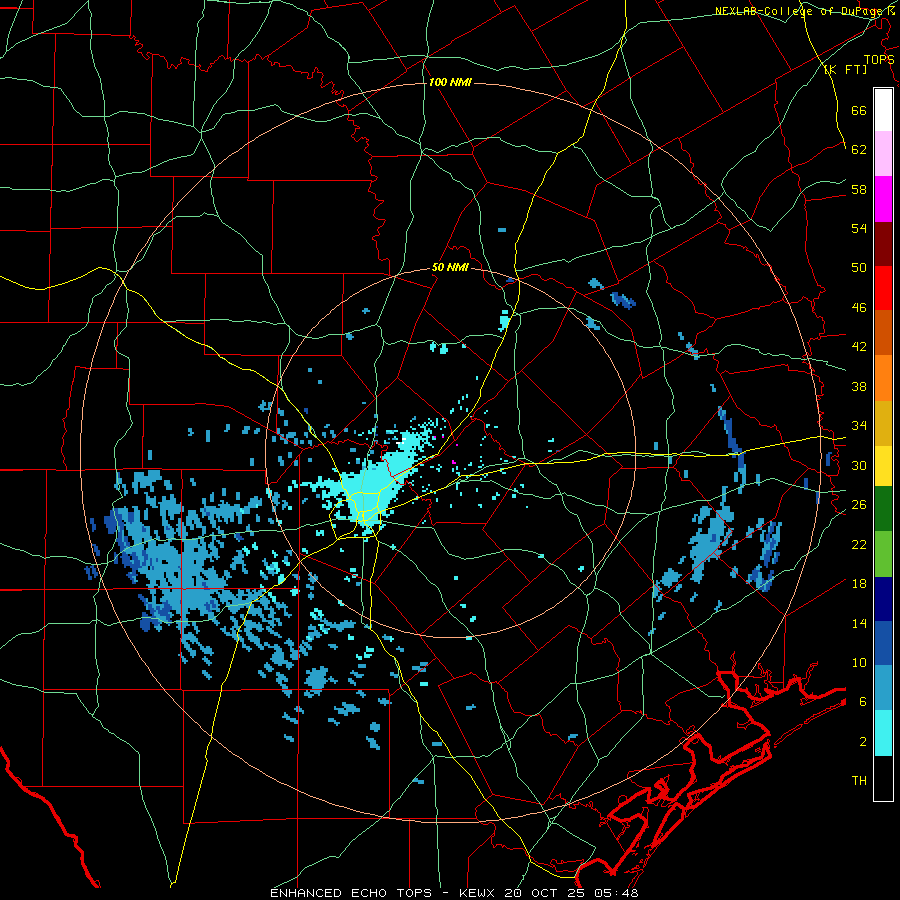Click the white swatch in the tops legend
Image resolution: width=900 pixels, height=900 pixels.
coord(883,110)
